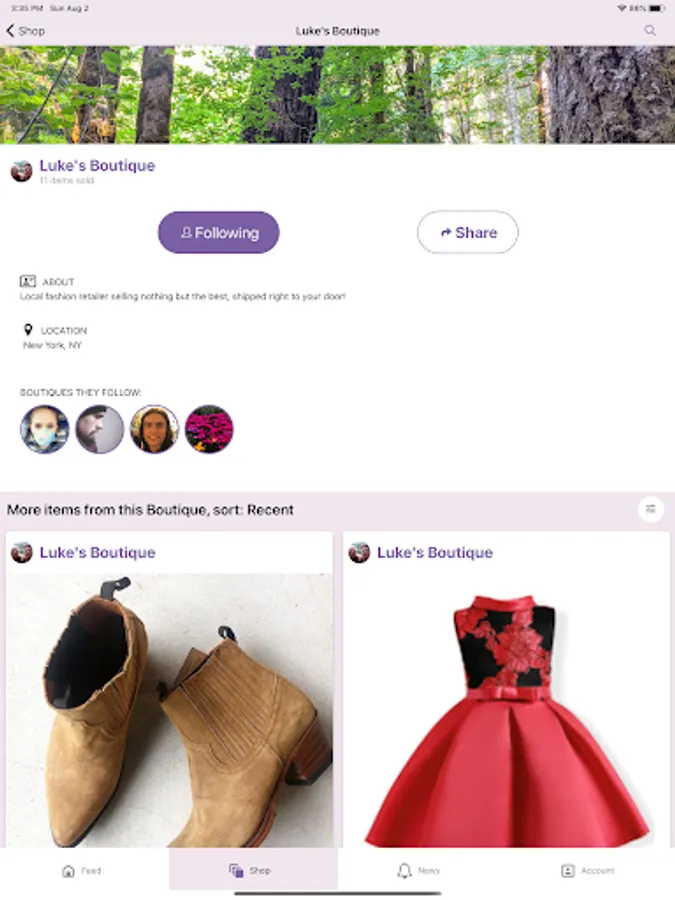View the tan suede boots item
The height and width of the screenshot is (900, 675).
pos(169,711)
